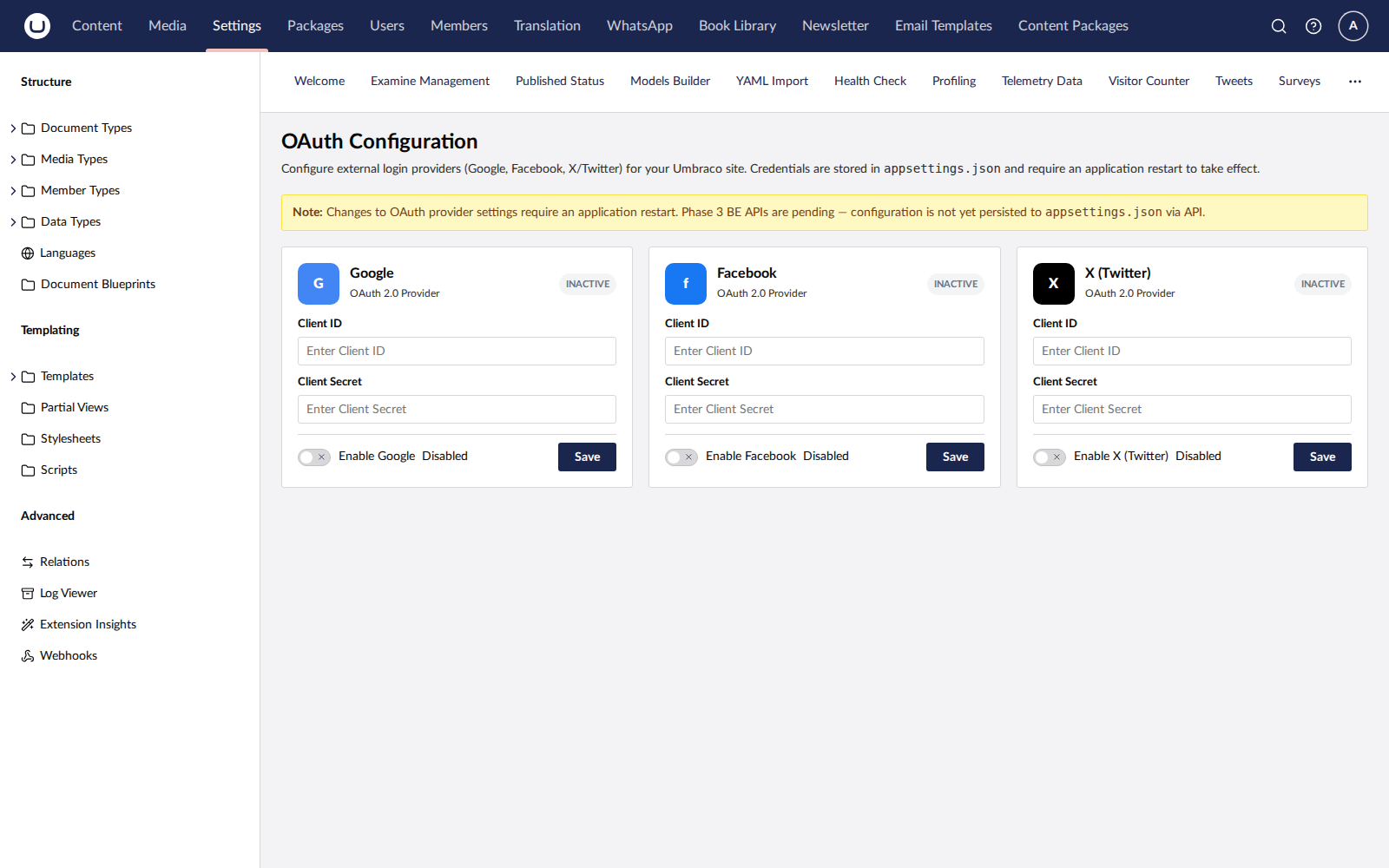This screenshot has height=868, width=1389.
Task: Click the X (Twitter) provider icon
Action: pyautogui.click(x=1054, y=284)
